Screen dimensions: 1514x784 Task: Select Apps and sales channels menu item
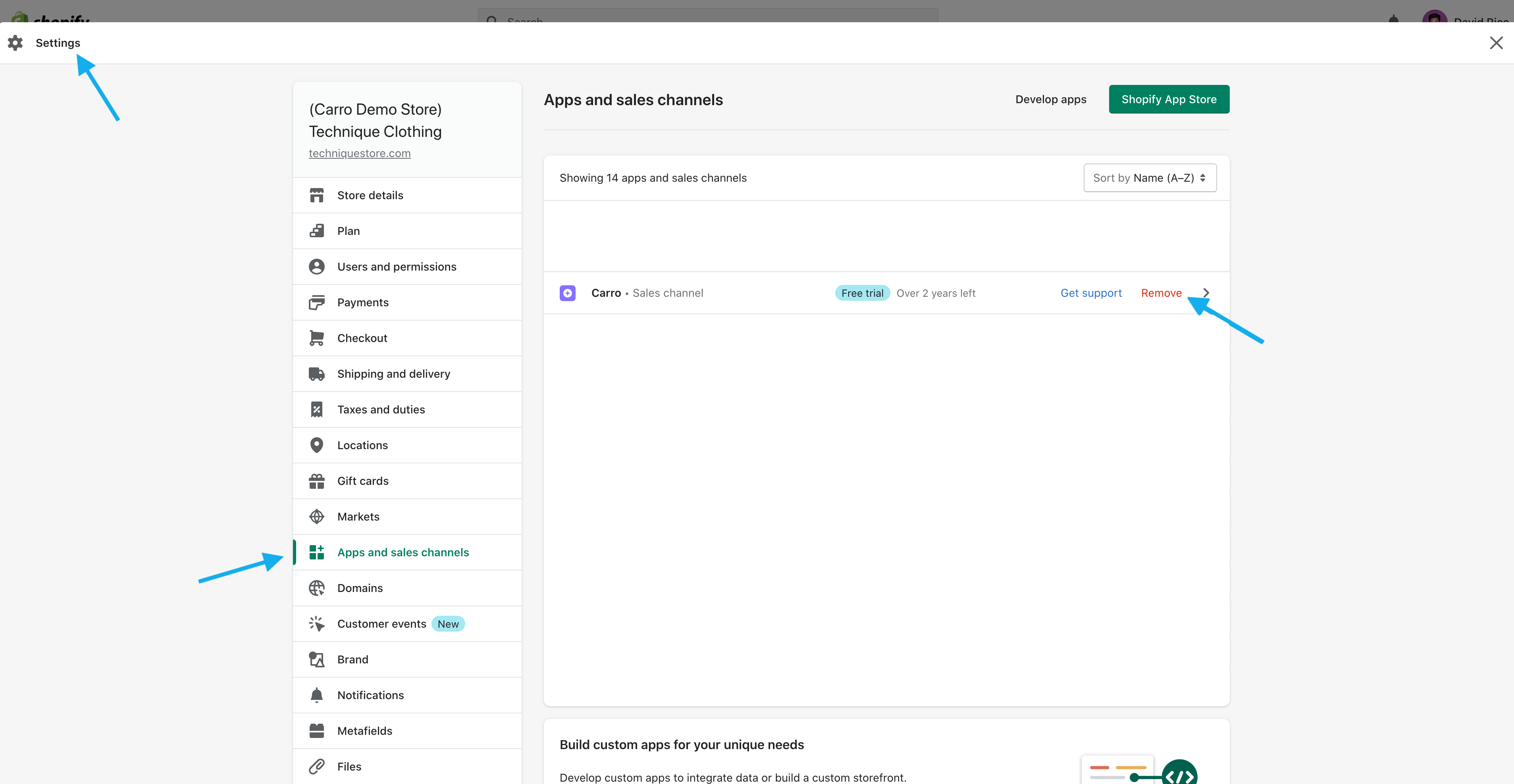(x=403, y=552)
